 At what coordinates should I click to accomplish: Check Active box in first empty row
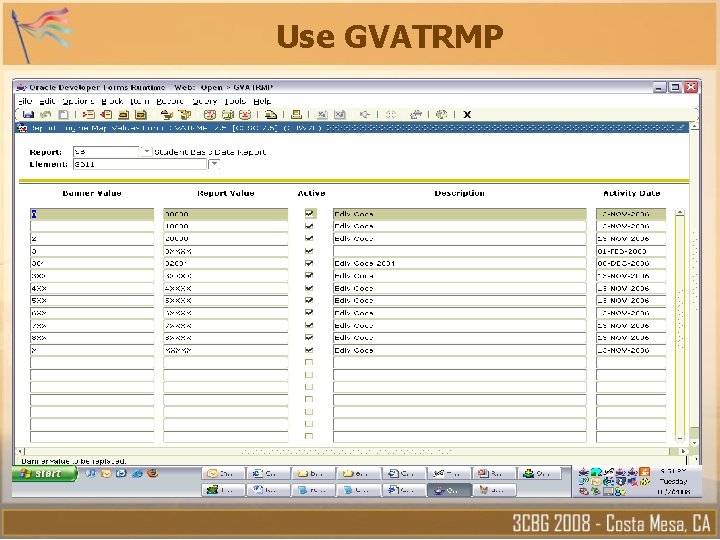(309, 362)
